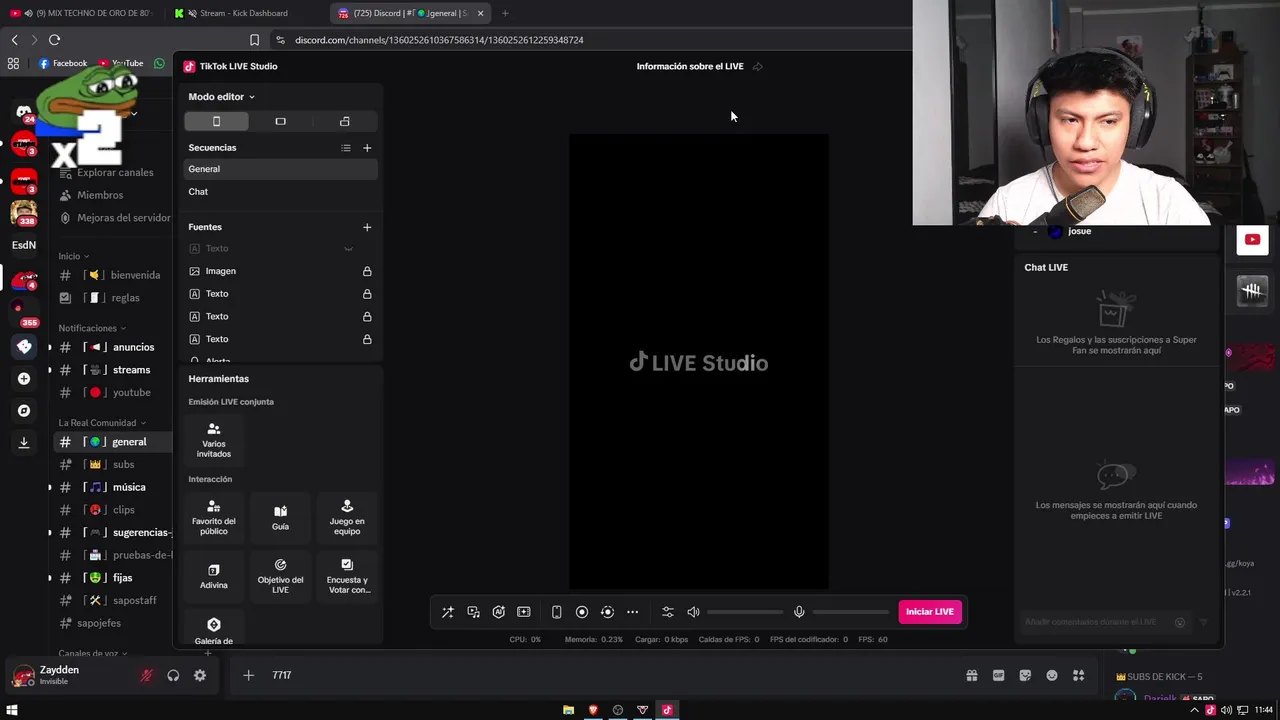Expand the Modo editor dropdown
The width and height of the screenshot is (1280, 720).
coord(222,97)
